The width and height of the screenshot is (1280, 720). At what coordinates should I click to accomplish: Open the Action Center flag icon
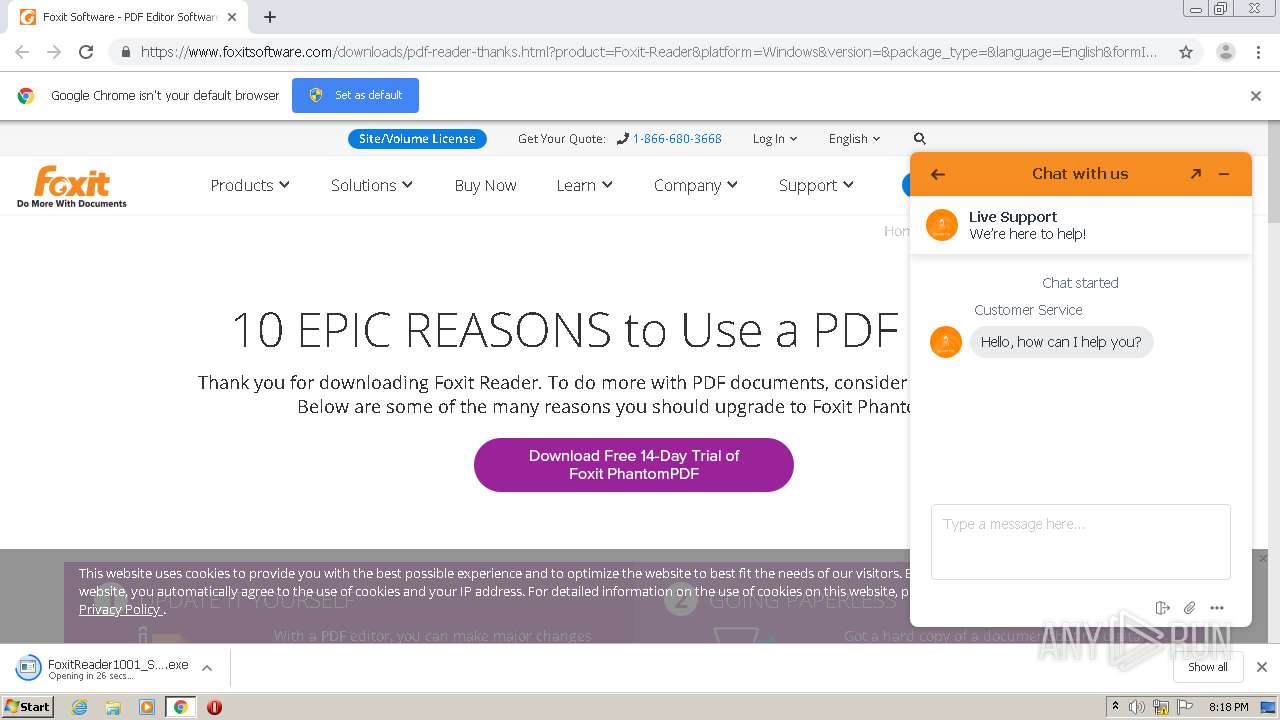pos(1185,707)
